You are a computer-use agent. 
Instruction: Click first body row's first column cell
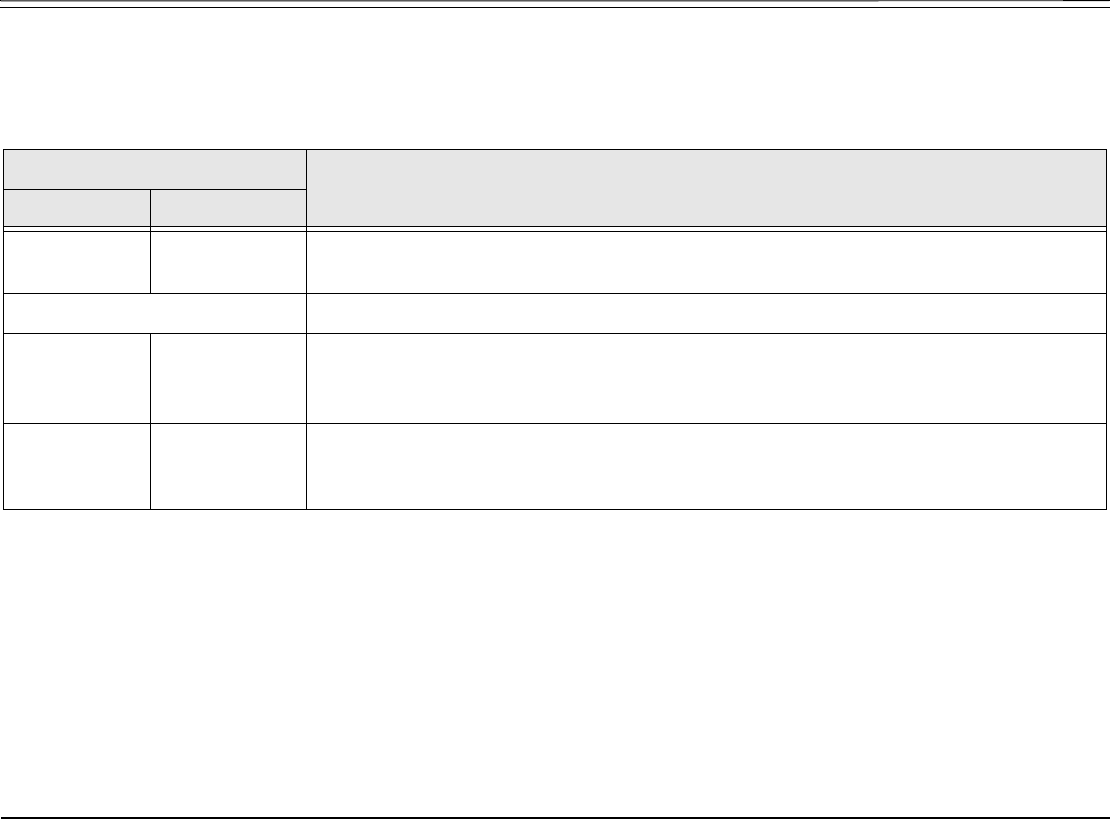(x=77, y=262)
